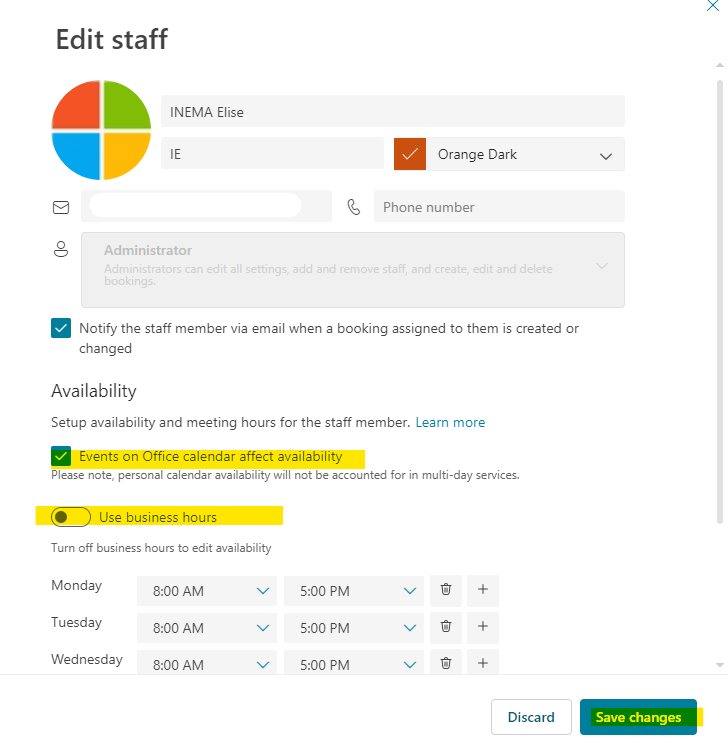The width and height of the screenshot is (728, 750).
Task: Open the Administrator role dropdown
Action: click(x=353, y=270)
